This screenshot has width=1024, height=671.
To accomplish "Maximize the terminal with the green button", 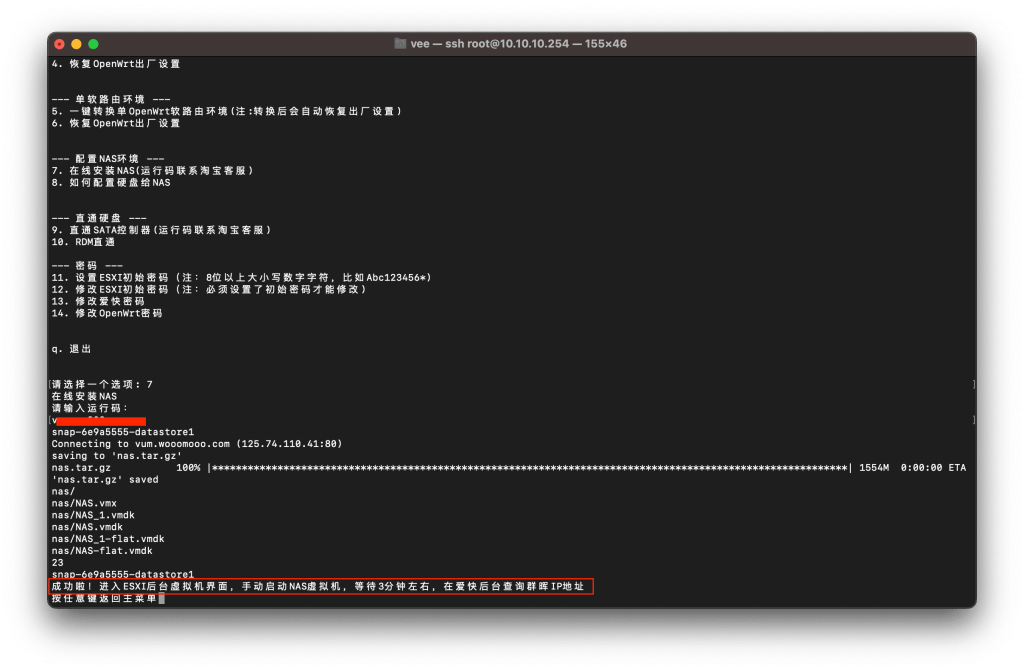I will [x=93, y=44].
